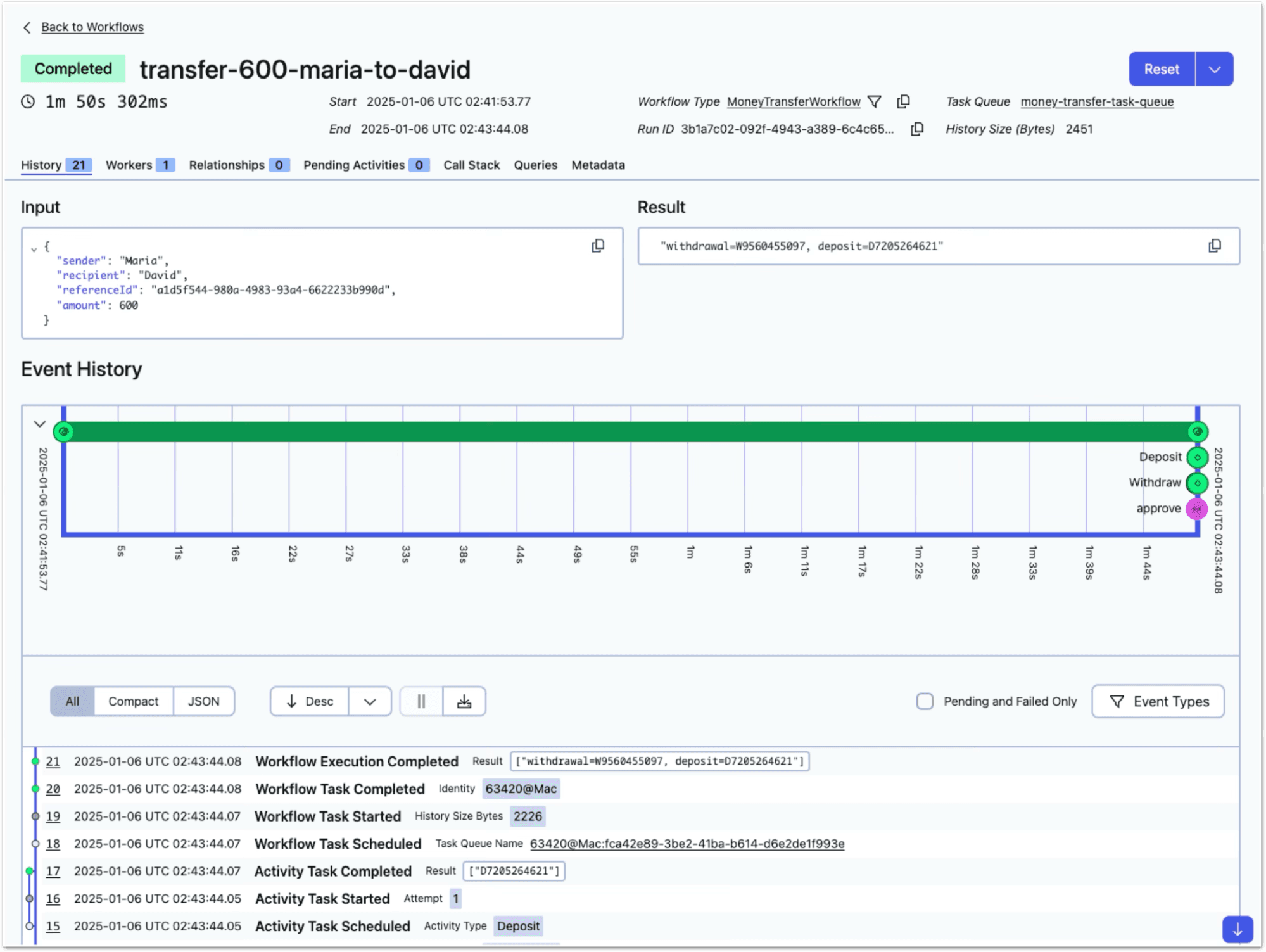Click the scroll-to-bottom arrow button

click(x=1237, y=929)
